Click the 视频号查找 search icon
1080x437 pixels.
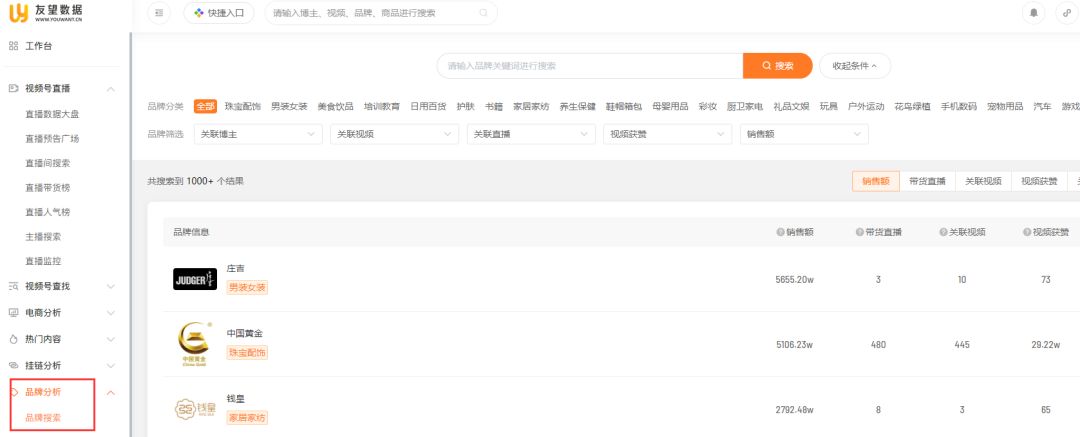(13, 286)
